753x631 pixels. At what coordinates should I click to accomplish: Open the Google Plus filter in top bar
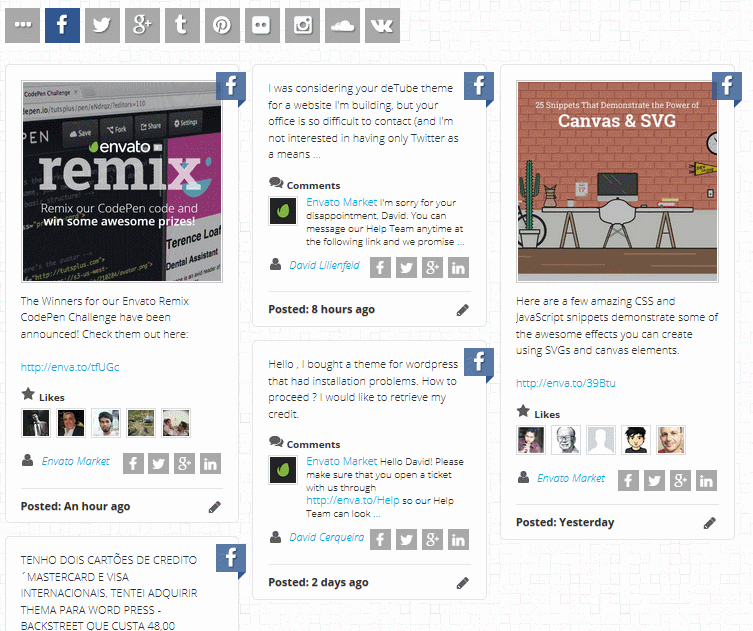pyautogui.click(x=142, y=25)
